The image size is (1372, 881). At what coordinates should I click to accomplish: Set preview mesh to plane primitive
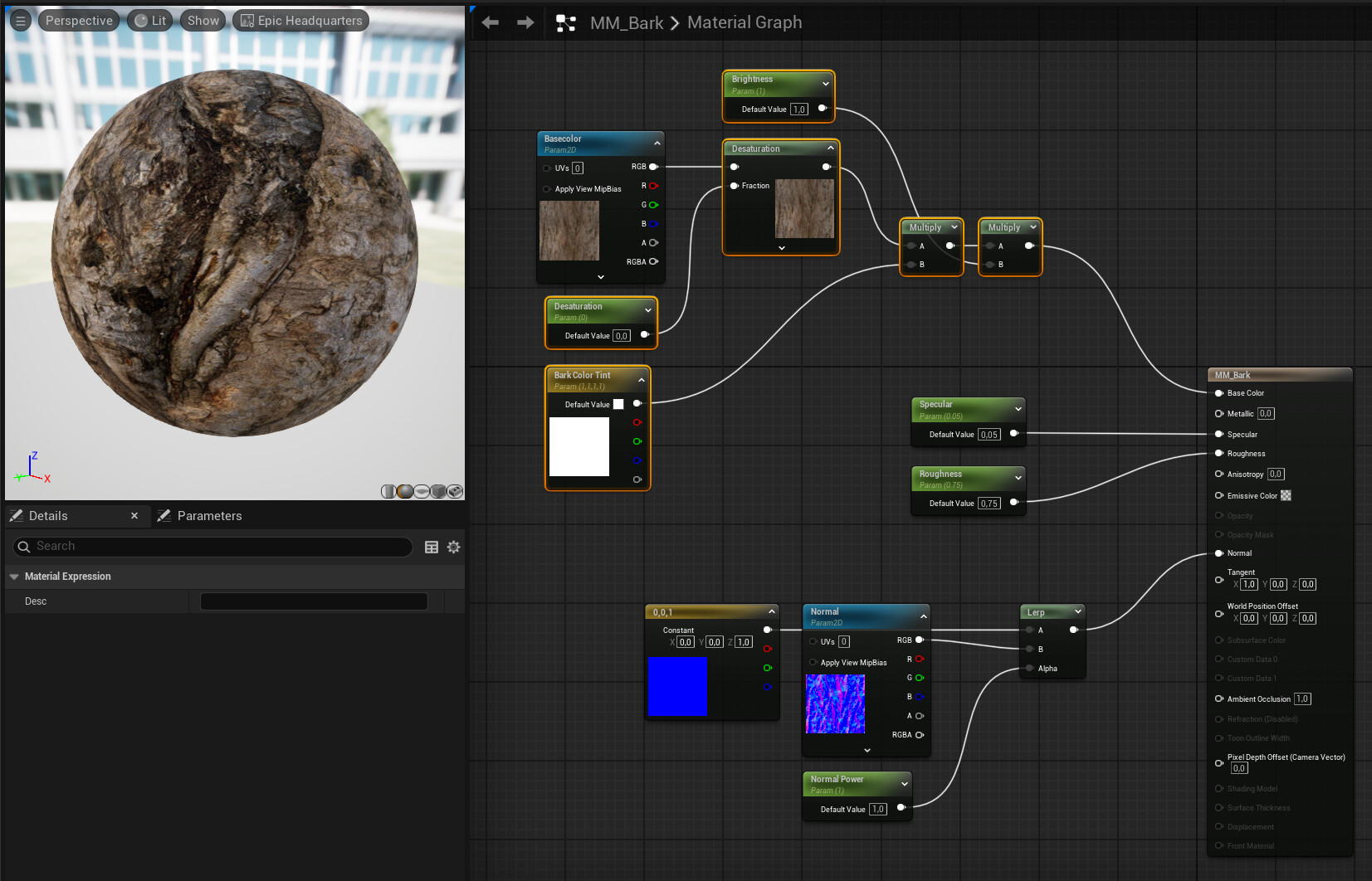click(x=422, y=492)
